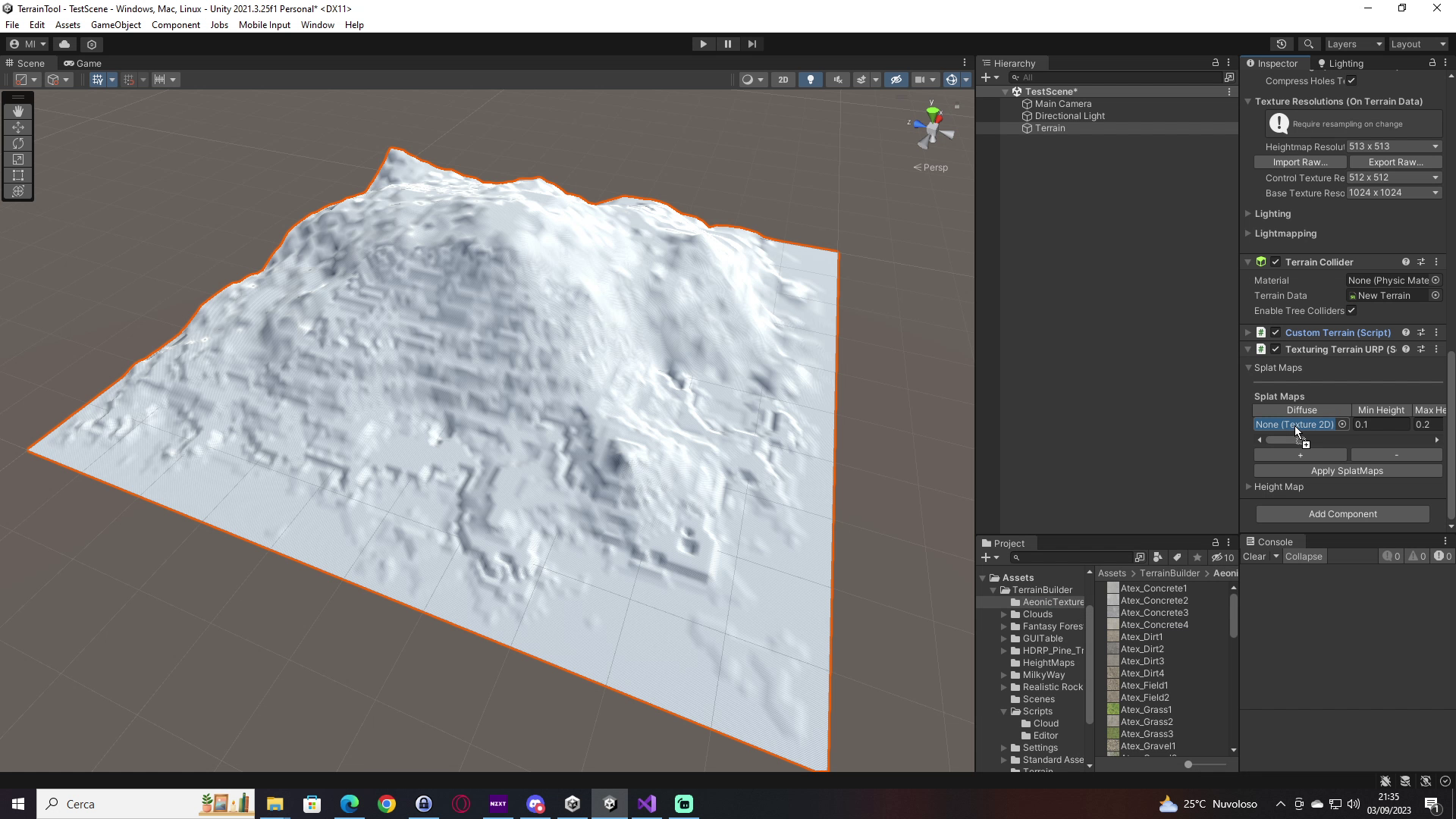Click the Min Height 0.1 field
The image size is (1456, 819).
tap(1381, 425)
